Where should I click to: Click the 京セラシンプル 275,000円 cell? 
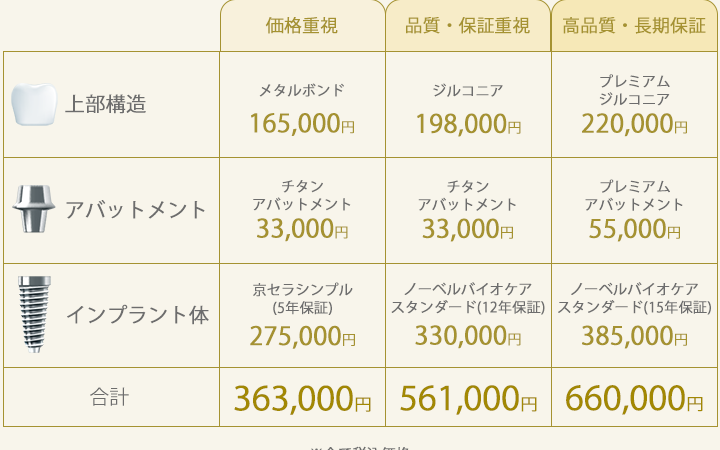[302, 316]
